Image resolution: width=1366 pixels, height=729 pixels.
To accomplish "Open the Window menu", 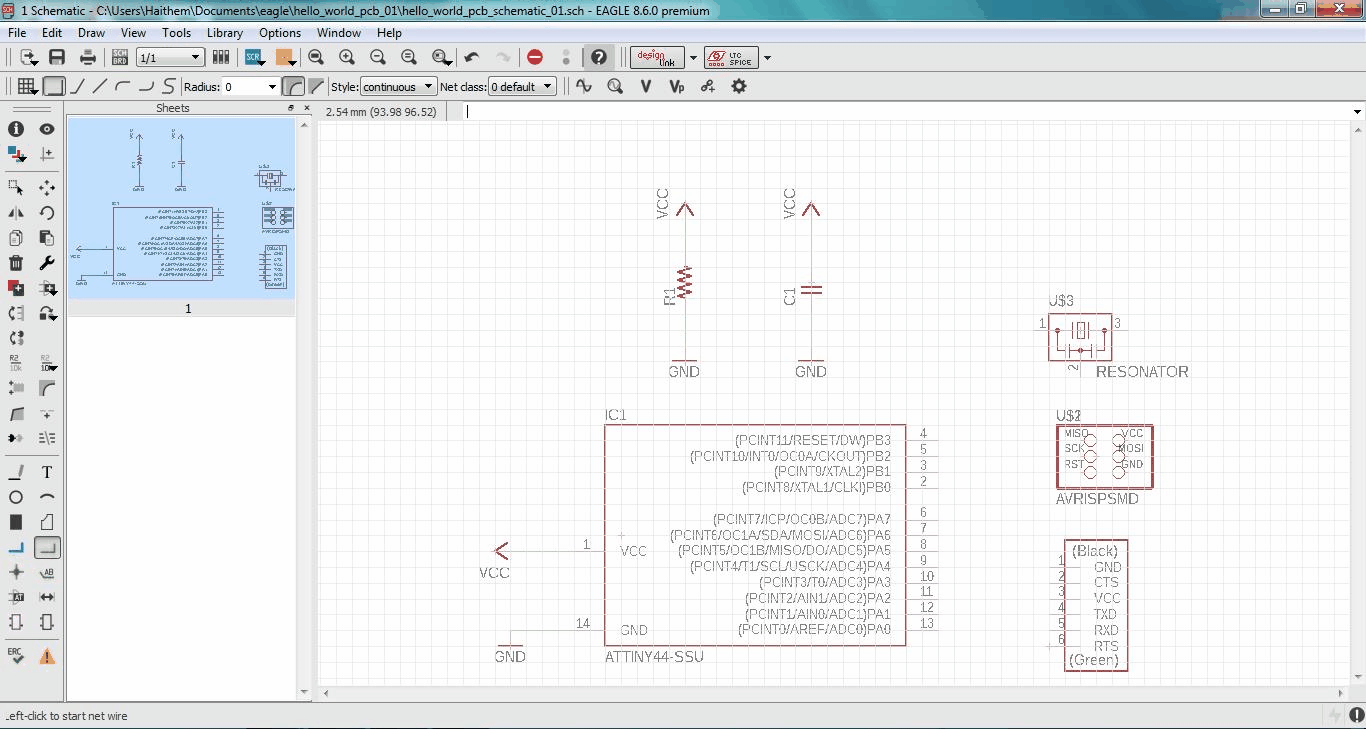I will click(339, 32).
